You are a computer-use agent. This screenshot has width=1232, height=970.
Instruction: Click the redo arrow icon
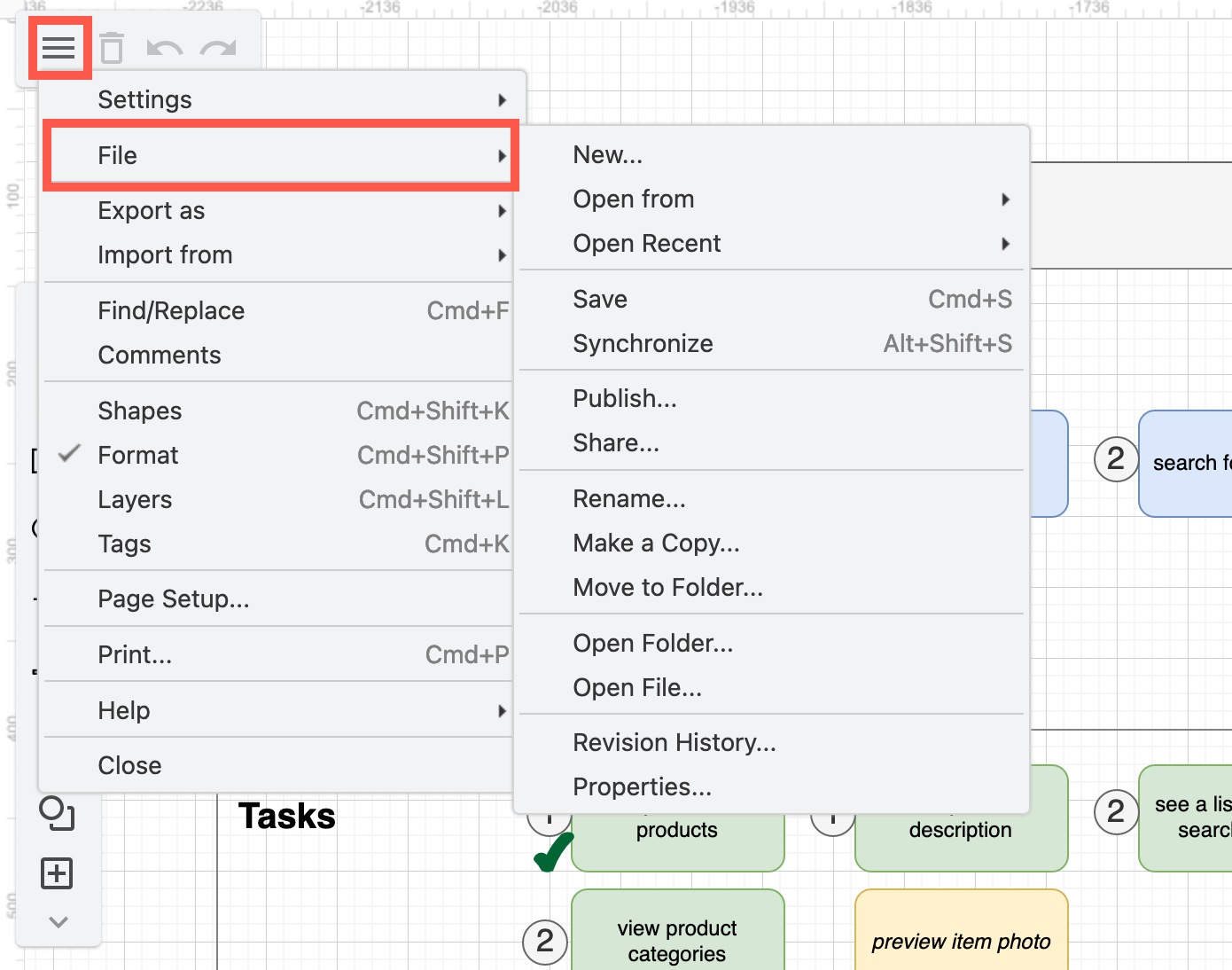(217, 48)
